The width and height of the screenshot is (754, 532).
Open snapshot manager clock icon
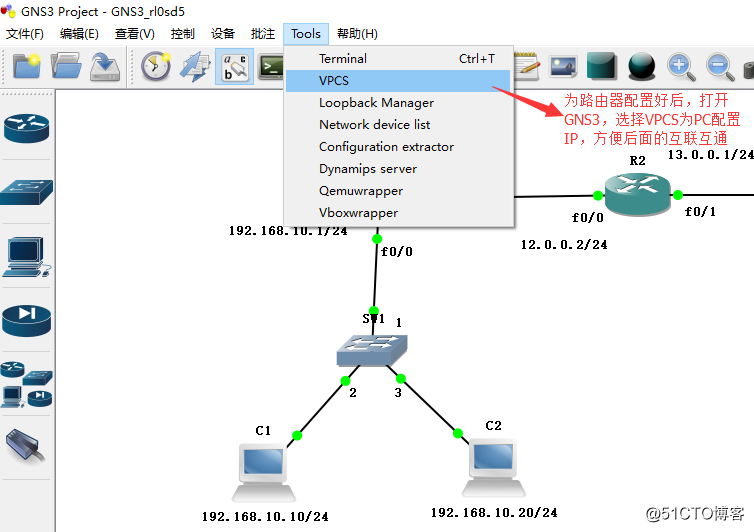[x=156, y=66]
